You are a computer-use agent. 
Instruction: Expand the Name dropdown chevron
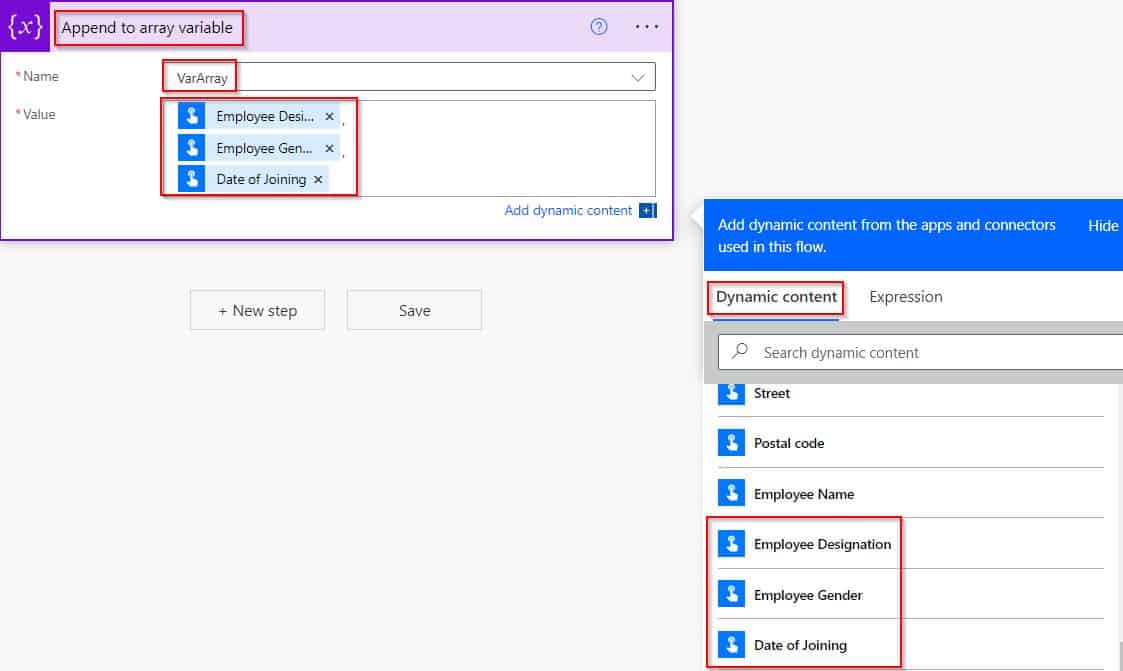(637, 77)
